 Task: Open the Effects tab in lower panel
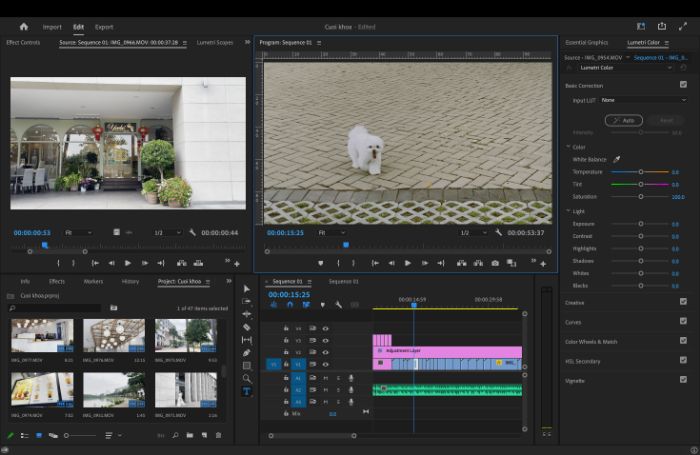[57, 281]
